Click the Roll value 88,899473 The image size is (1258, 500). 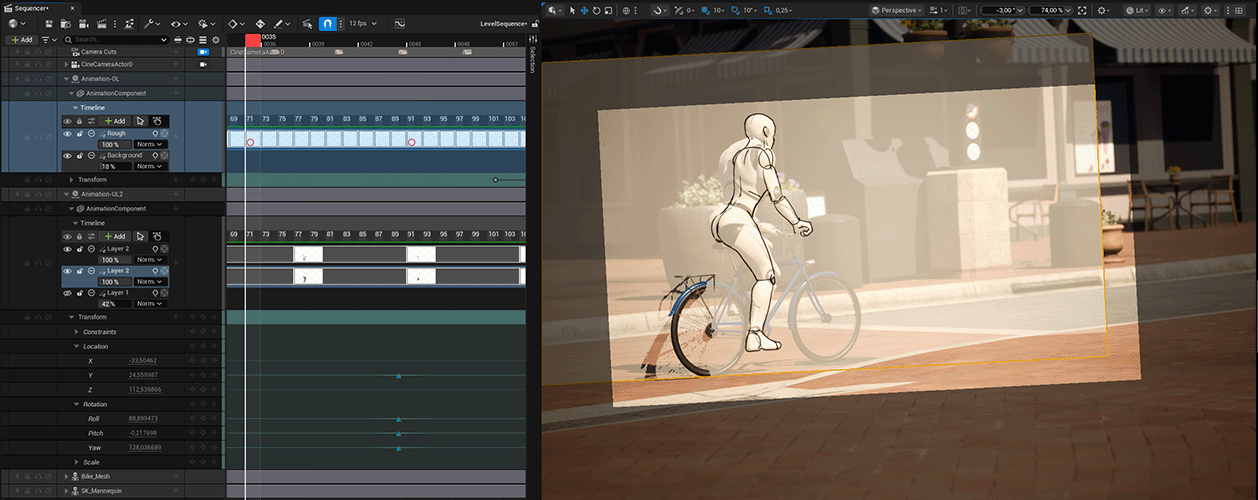point(145,418)
